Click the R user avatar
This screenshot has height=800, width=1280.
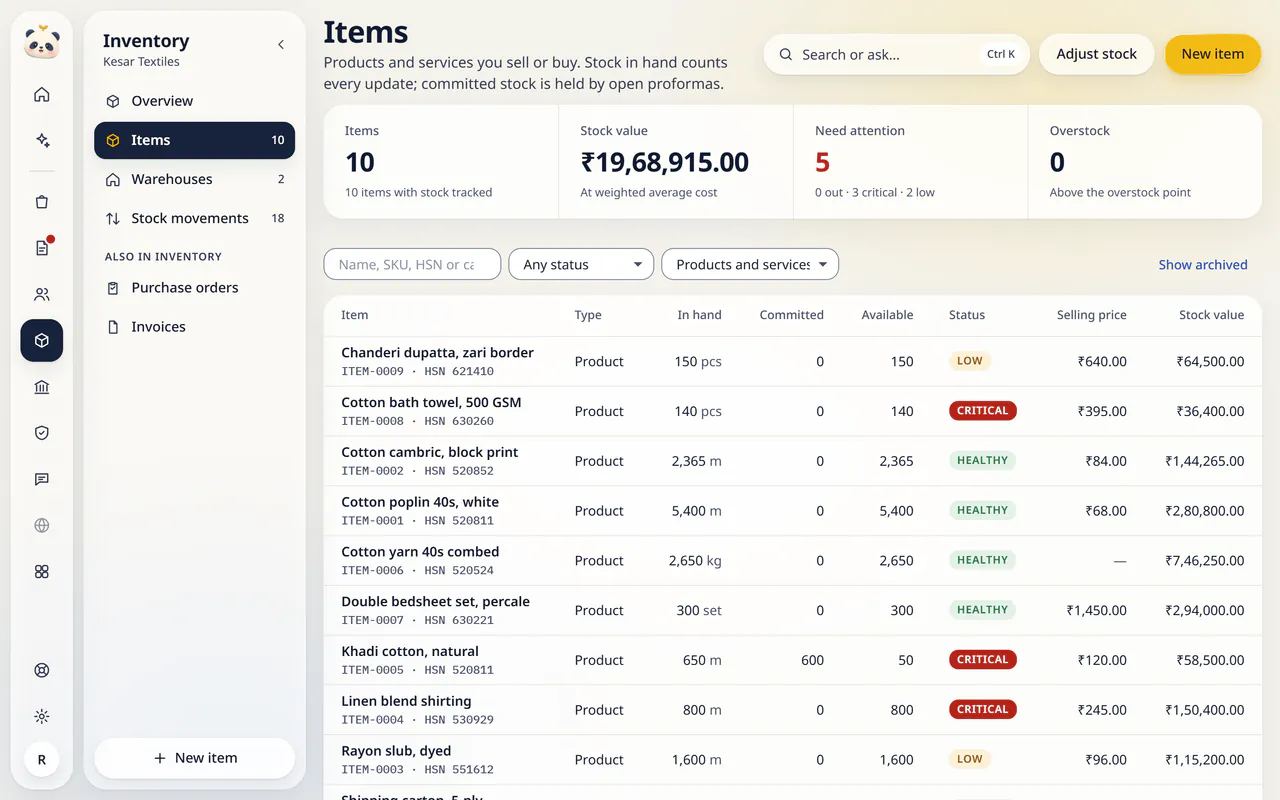[x=42, y=760]
